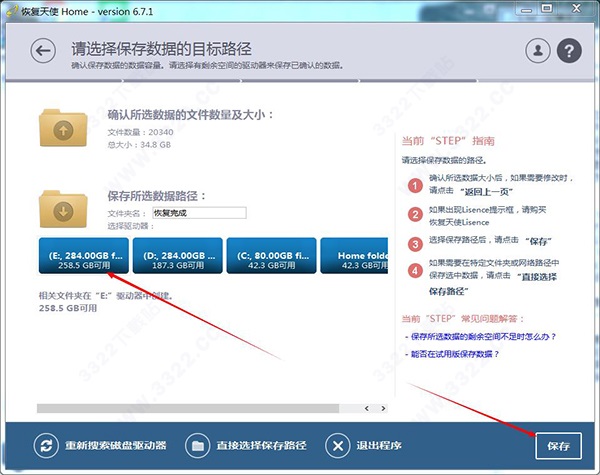Open help with the question mark icon
Viewport: 600px width, 475px height.
tap(569, 51)
